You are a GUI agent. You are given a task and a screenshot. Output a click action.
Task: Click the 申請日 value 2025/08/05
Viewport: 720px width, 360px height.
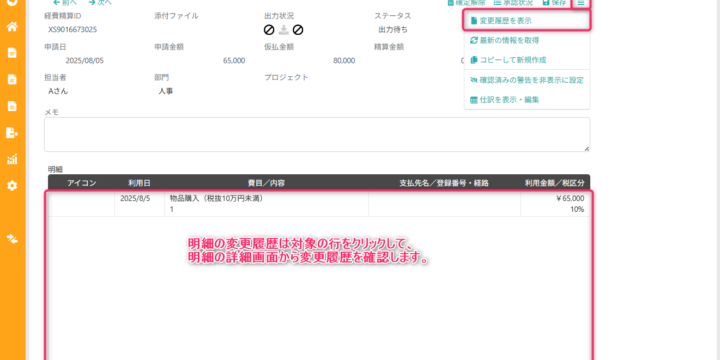[84, 61]
